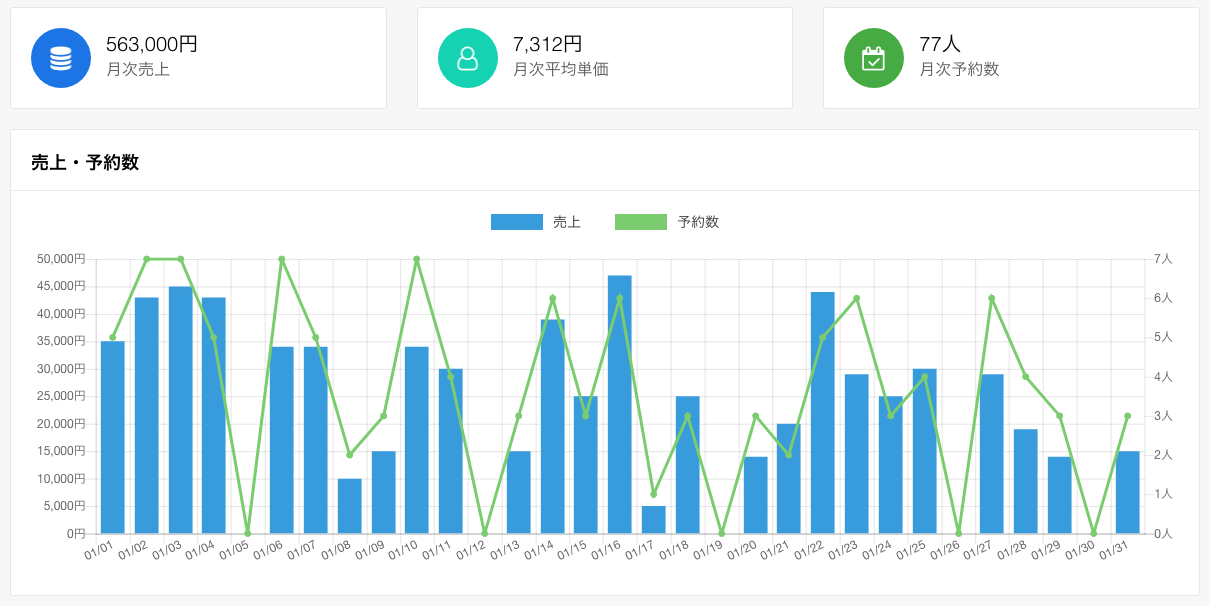Click the teal user icon for 月次平均単価
This screenshot has width=1210, height=606.
coord(467,58)
